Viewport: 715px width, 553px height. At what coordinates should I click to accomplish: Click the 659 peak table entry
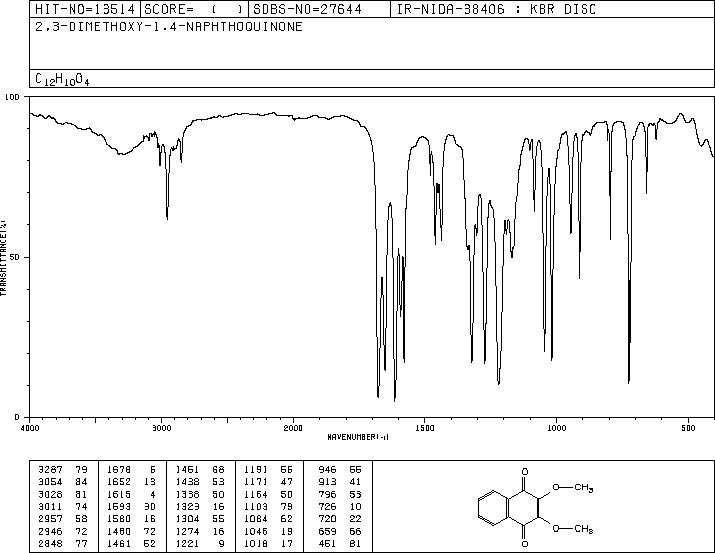point(327,532)
